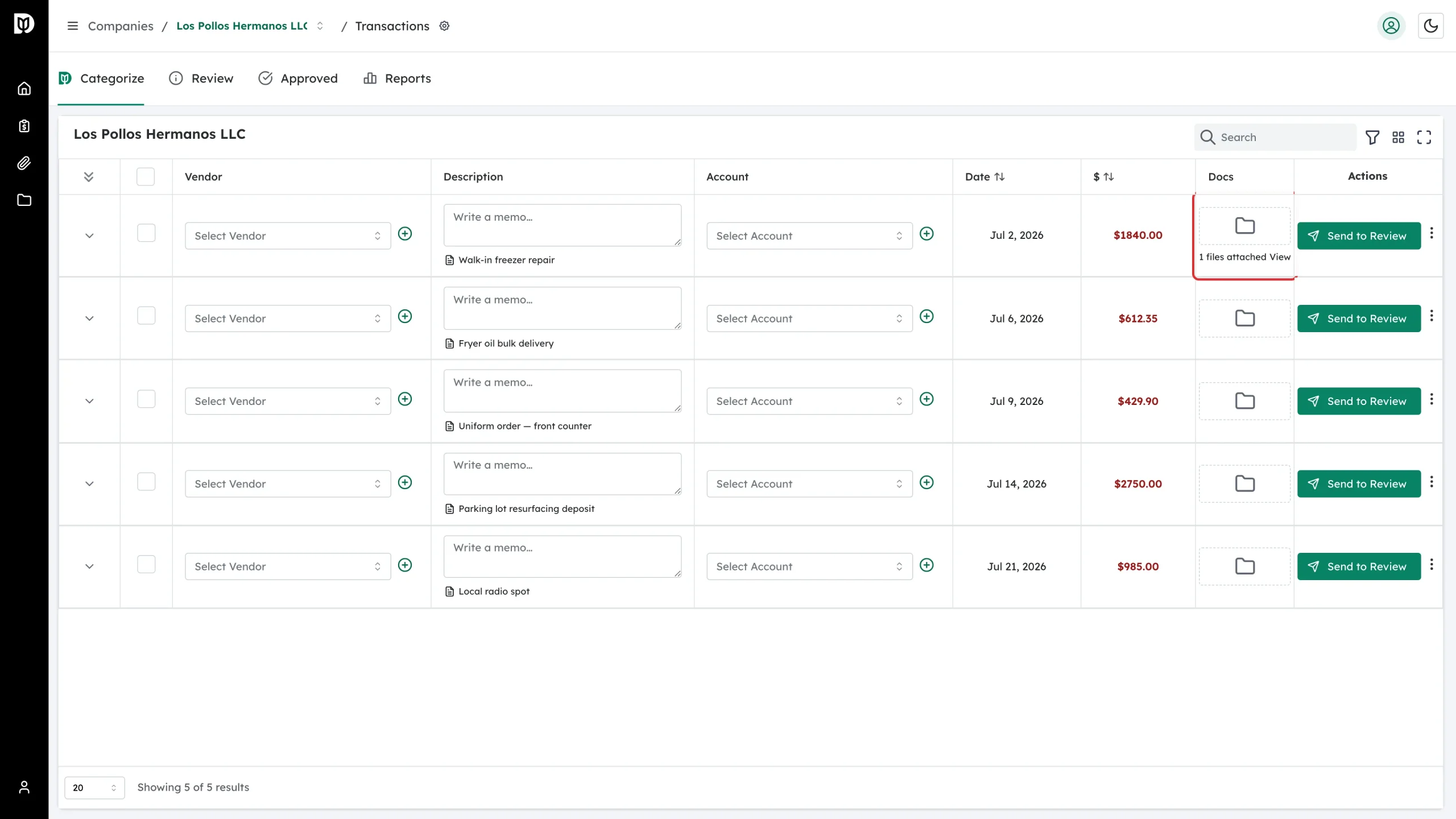
Task: Open Select Vendor dropdown for Uniform order row
Action: click(x=288, y=401)
